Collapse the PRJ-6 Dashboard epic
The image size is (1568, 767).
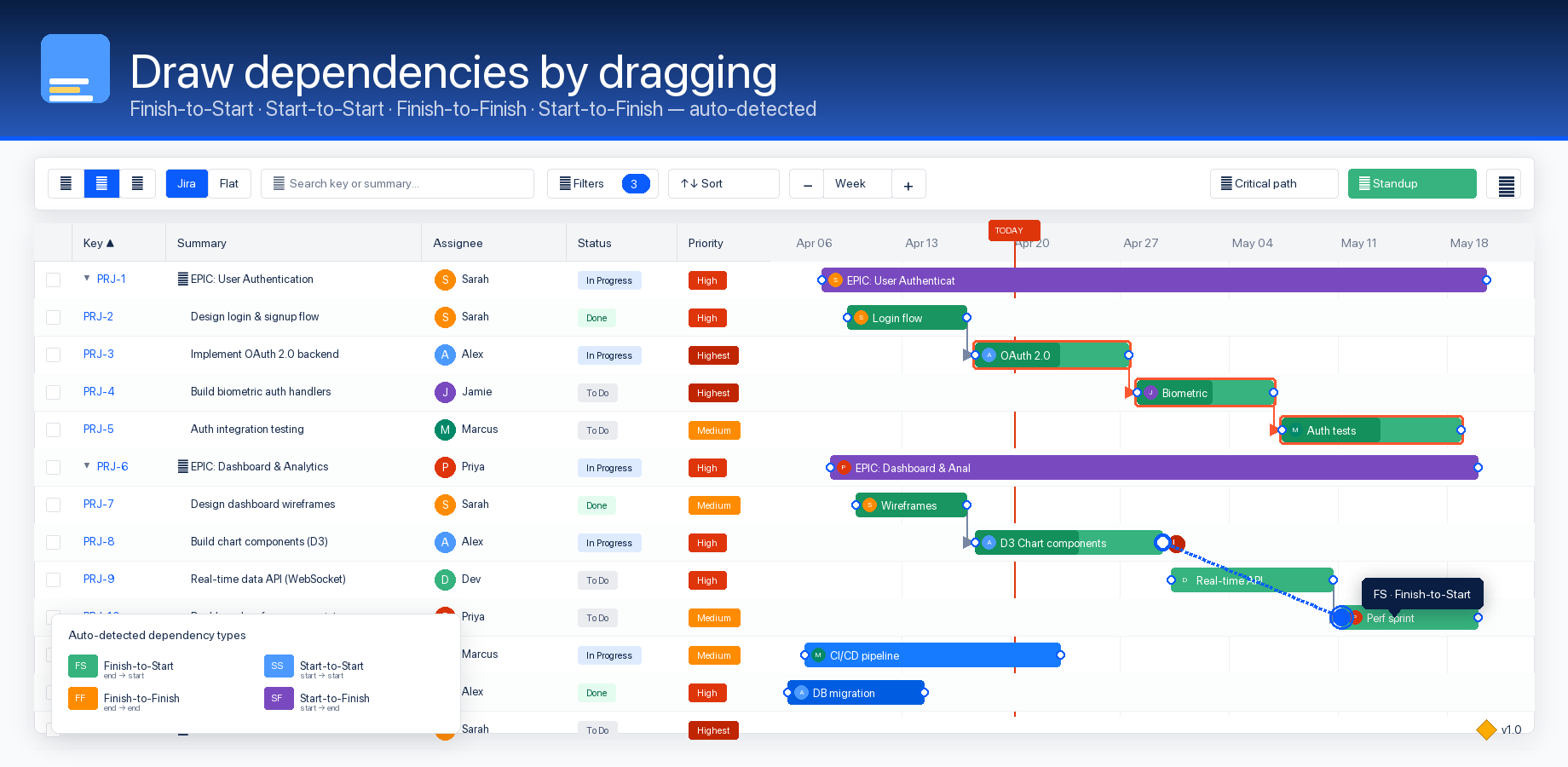(x=87, y=466)
